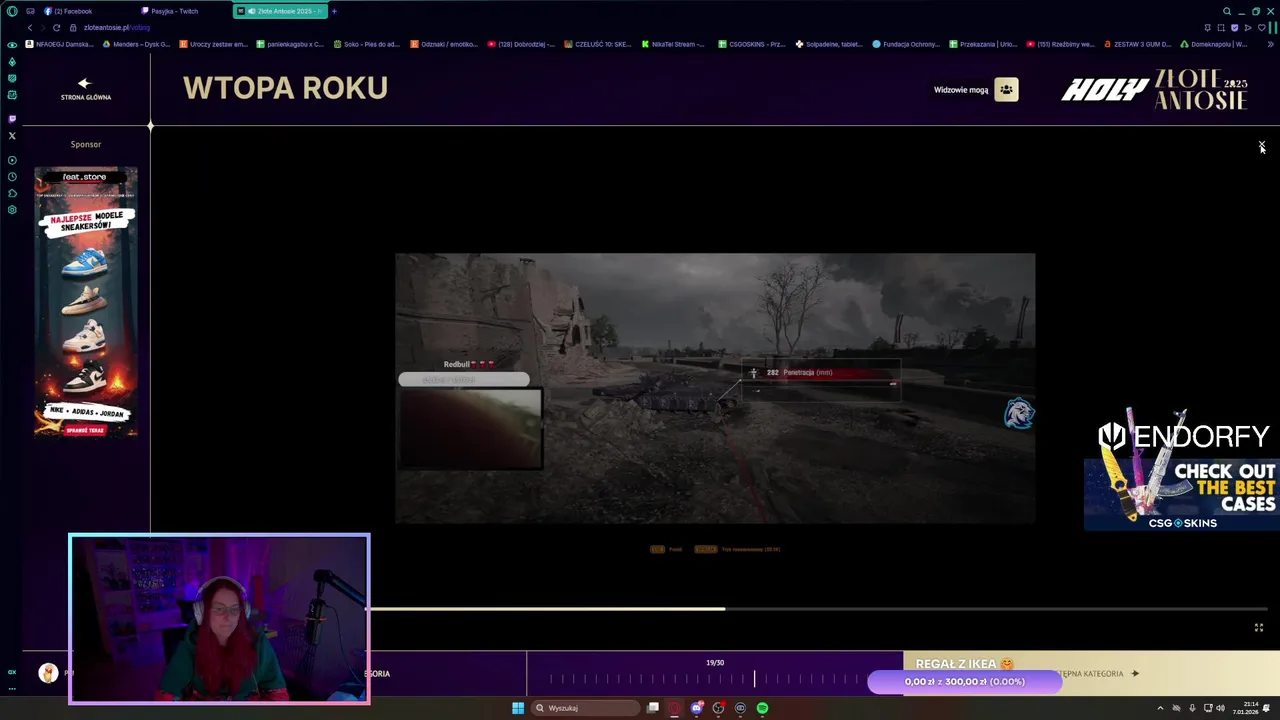Screen dimensions: 1280x720
Task: View site security lock info
Action: (x=73, y=28)
